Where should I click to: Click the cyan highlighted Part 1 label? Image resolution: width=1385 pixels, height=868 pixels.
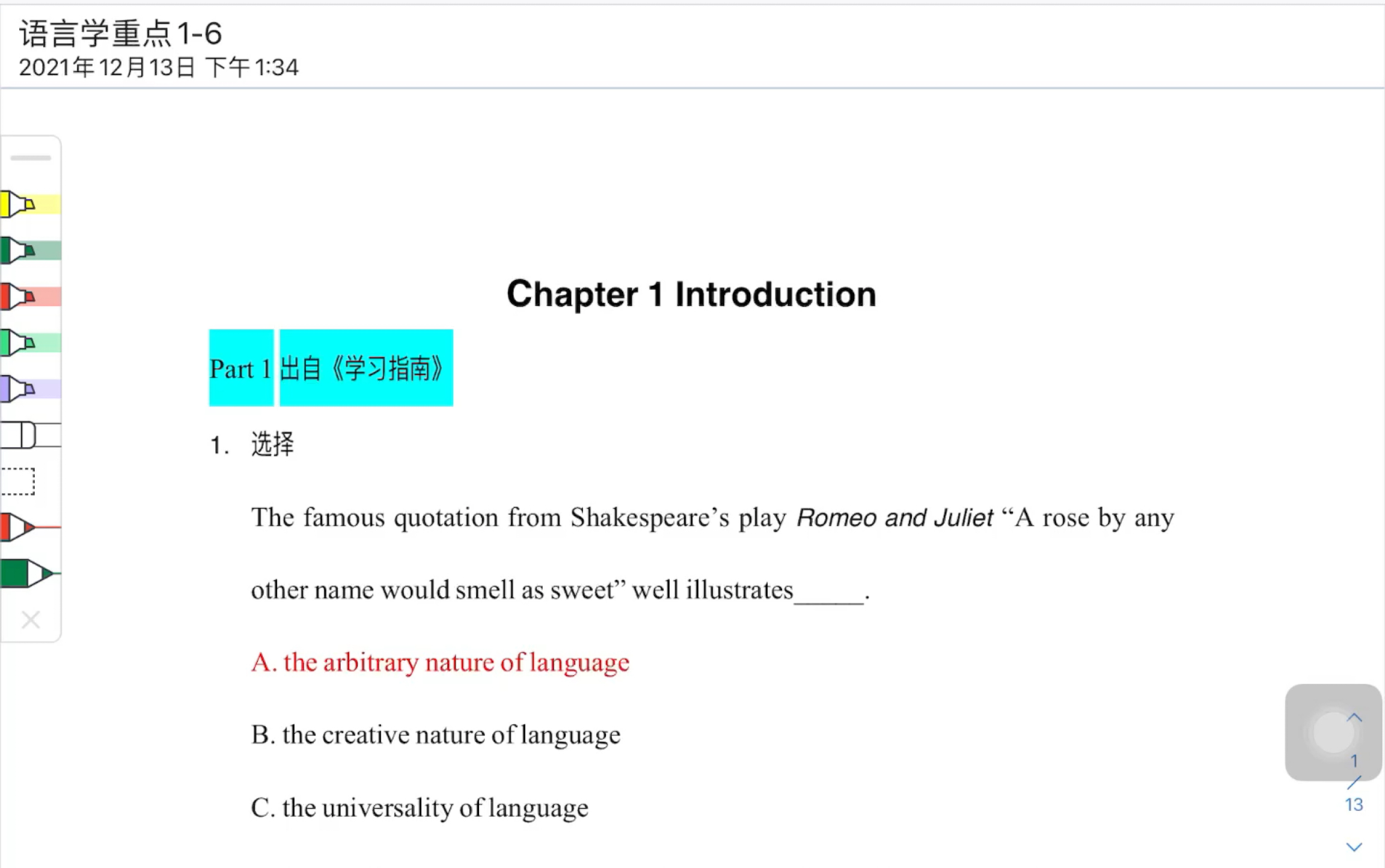coord(241,368)
